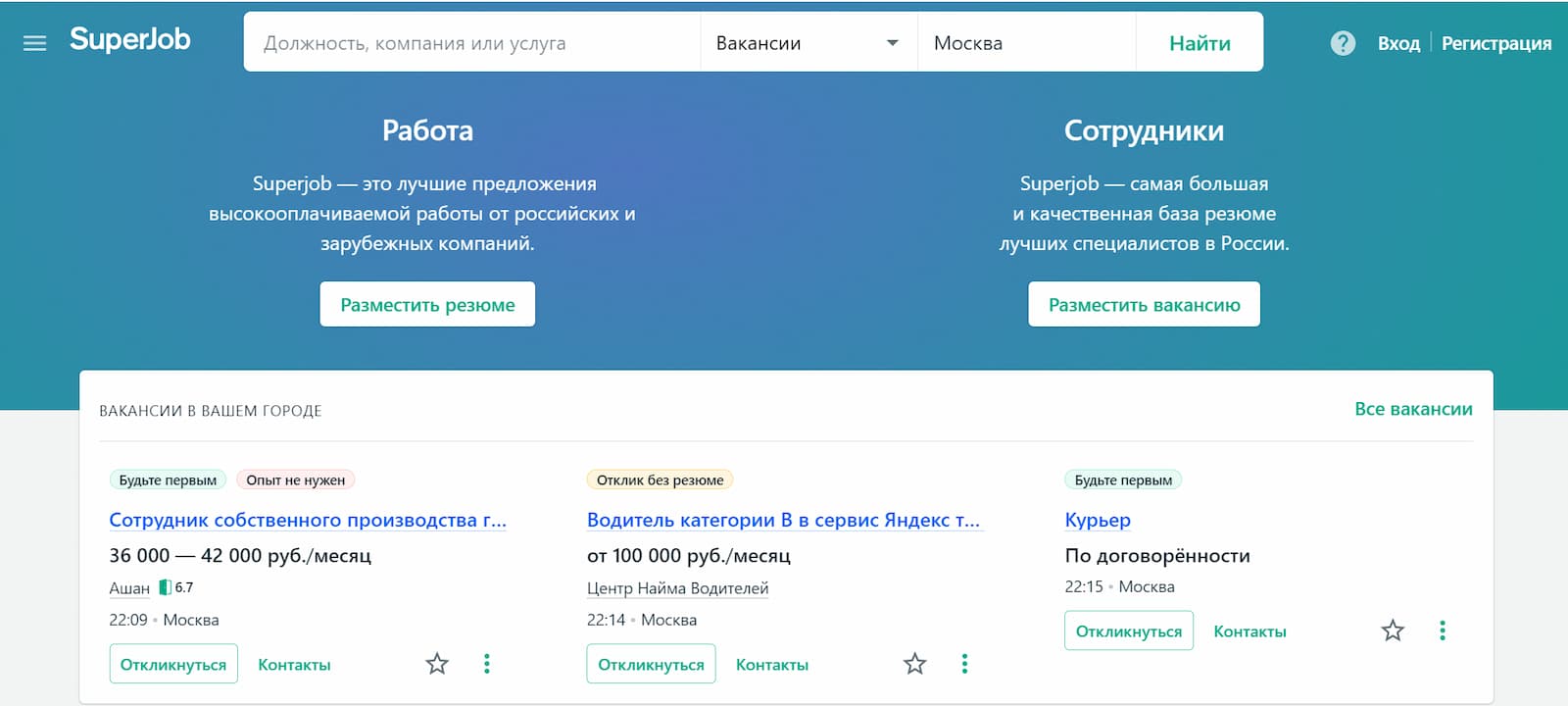Select the 36 000 — 42 000 руб./месяц salary

tap(240, 555)
